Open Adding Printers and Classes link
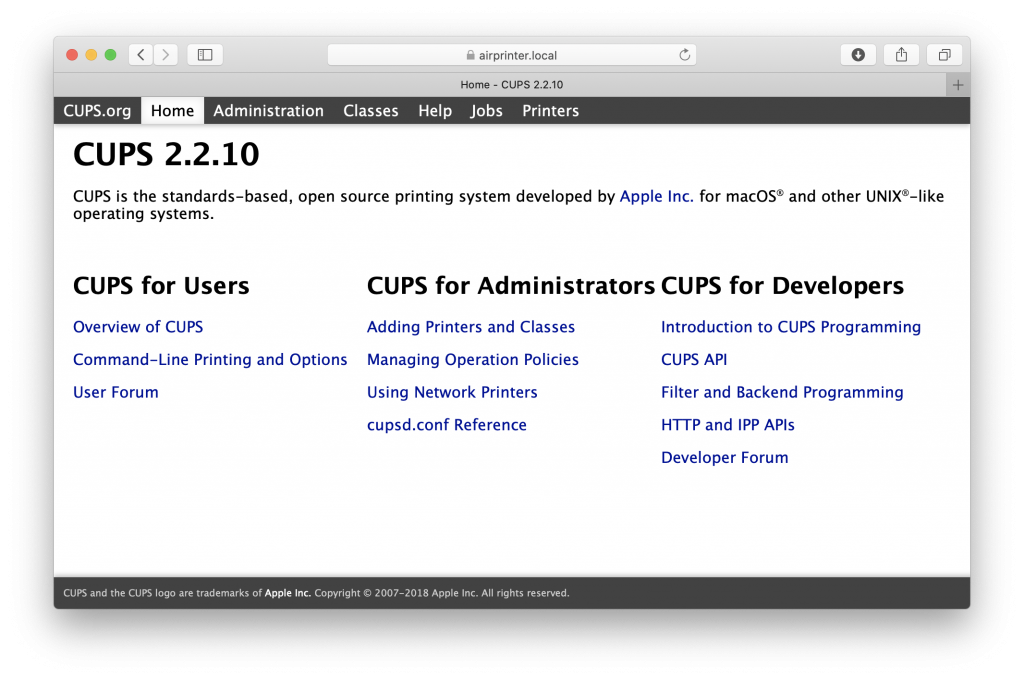This screenshot has width=1024, height=680. (471, 327)
